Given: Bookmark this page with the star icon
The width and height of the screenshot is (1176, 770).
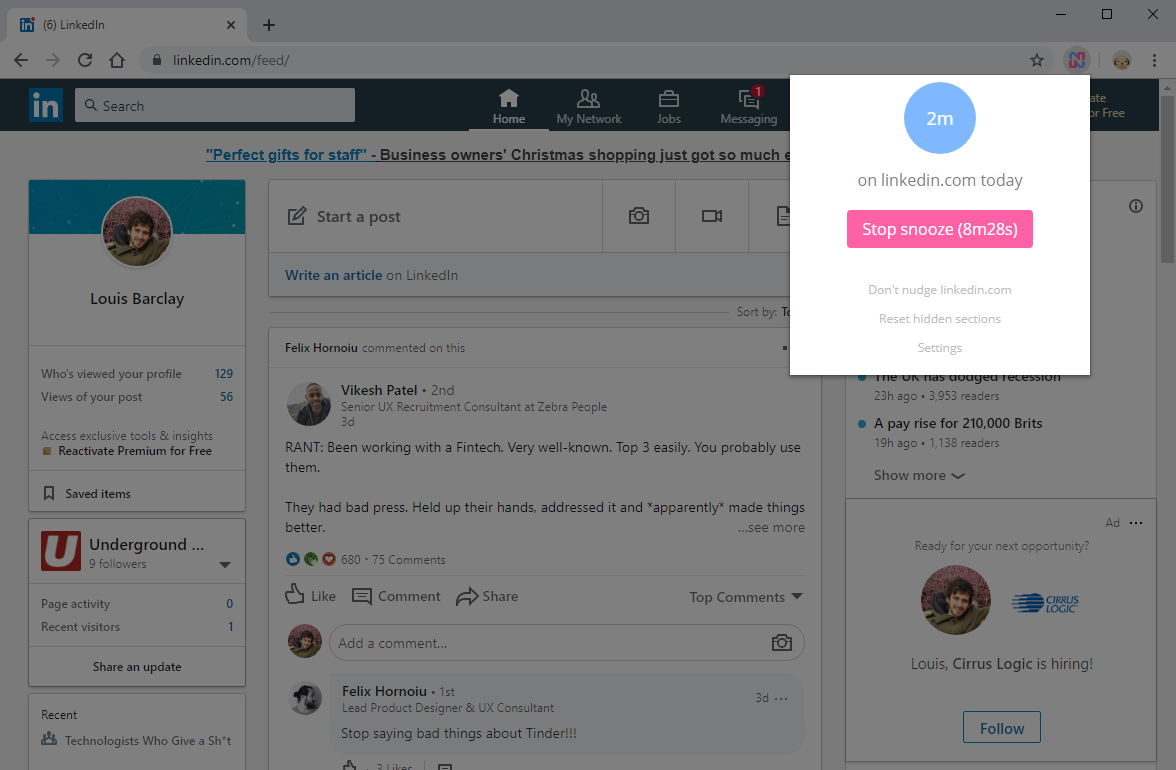Looking at the screenshot, I should pyautogui.click(x=1036, y=60).
